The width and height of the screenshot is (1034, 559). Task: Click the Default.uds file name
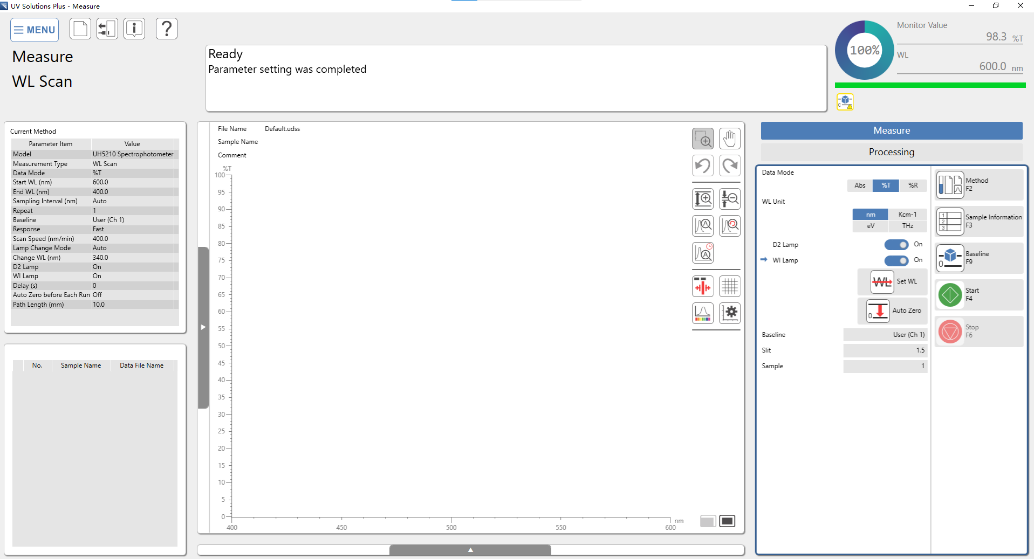click(282, 129)
